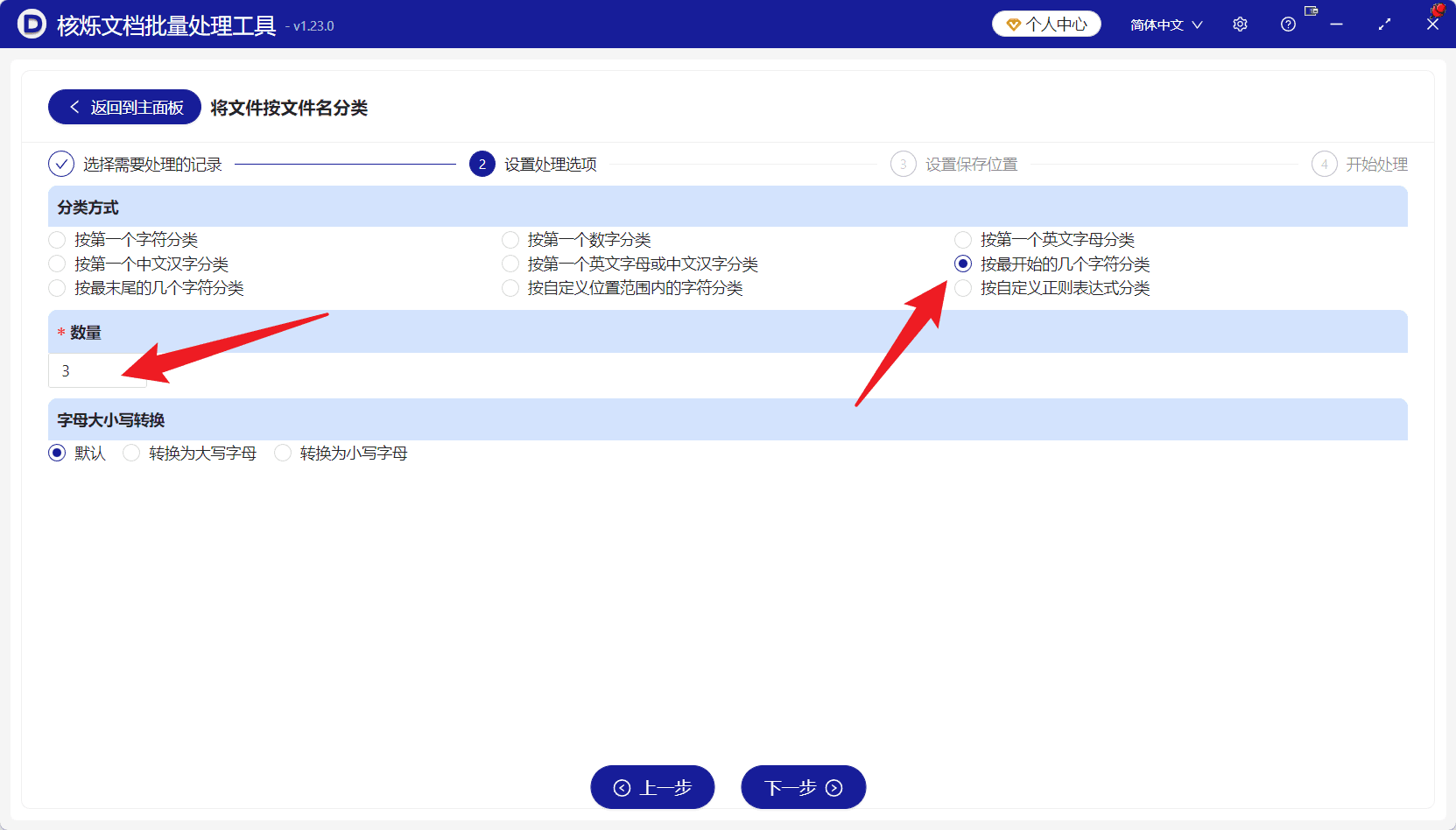Click the fullscreen expand arrows icon

[x=1384, y=25]
